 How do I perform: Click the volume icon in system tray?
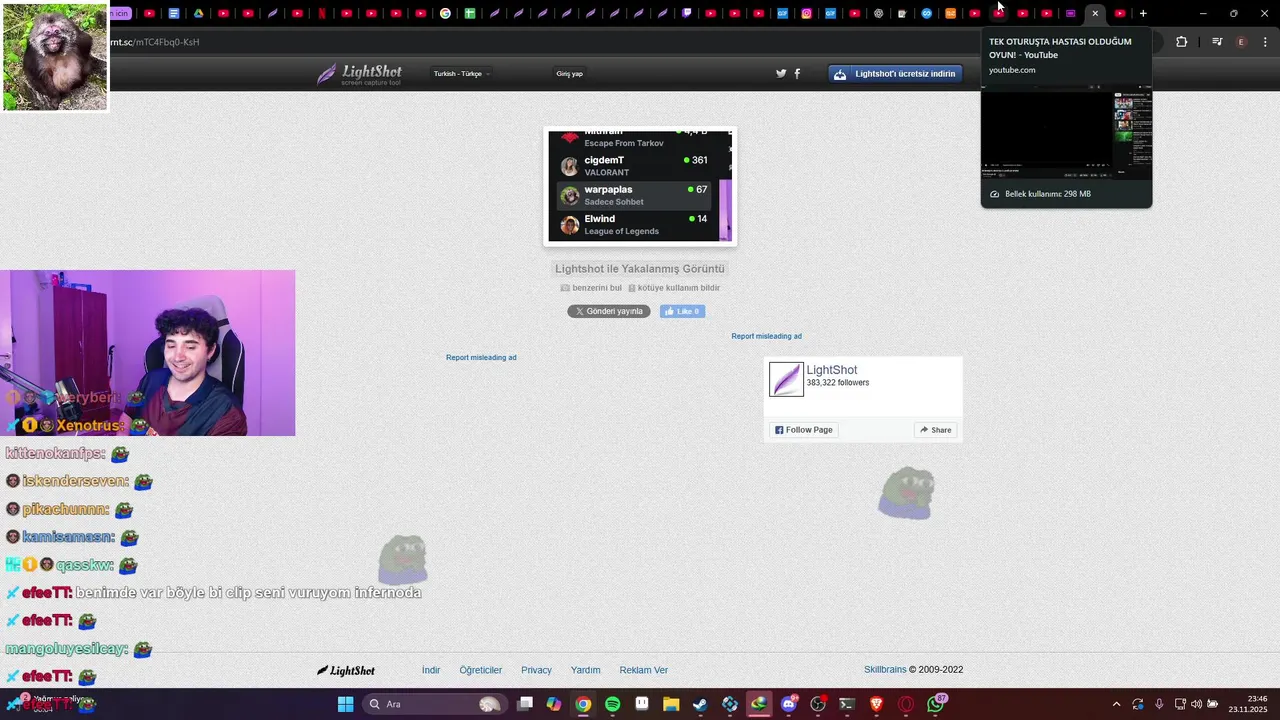(1196, 704)
